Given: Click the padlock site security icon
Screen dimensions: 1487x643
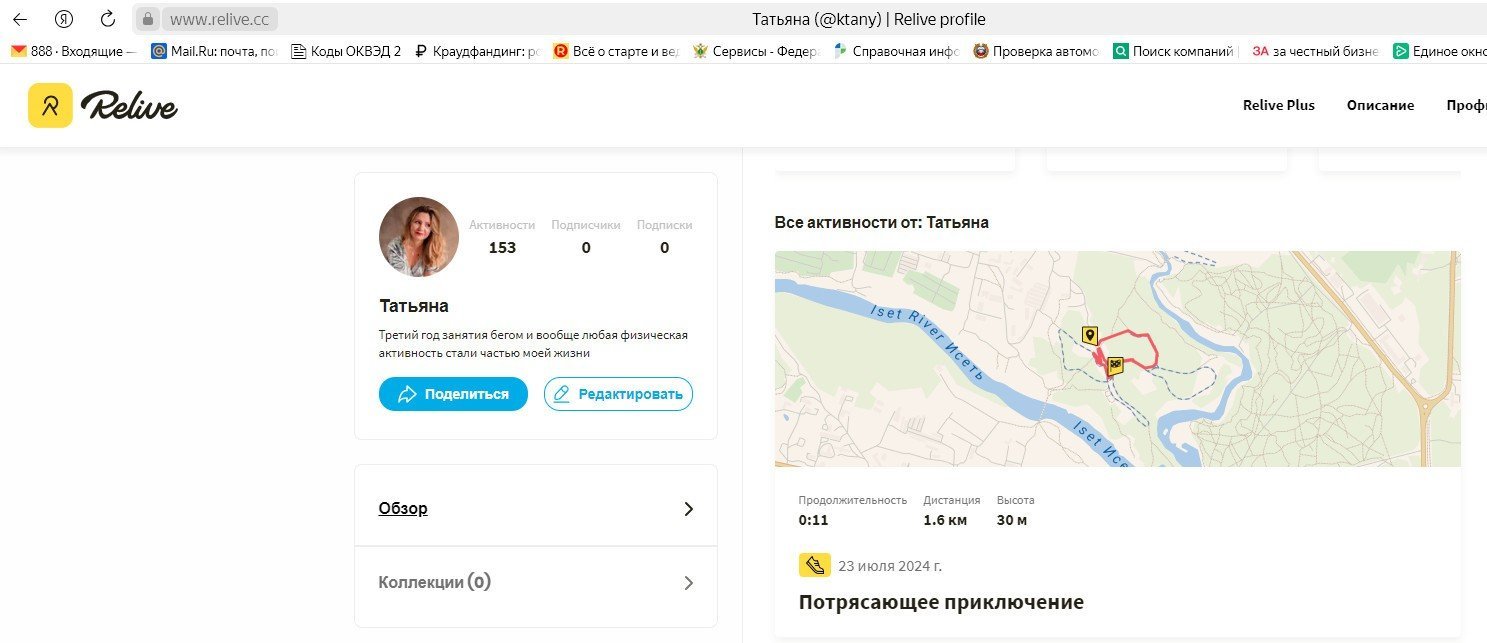Looking at the screenshot, I should (148, 19).
